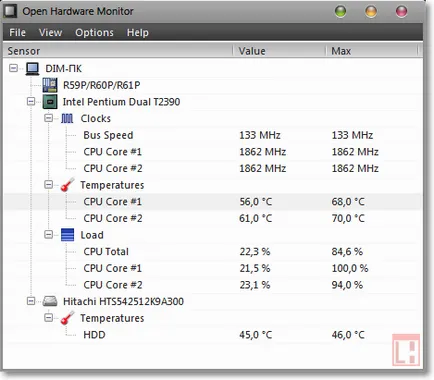Click the Clocks waveform icon

67,118
